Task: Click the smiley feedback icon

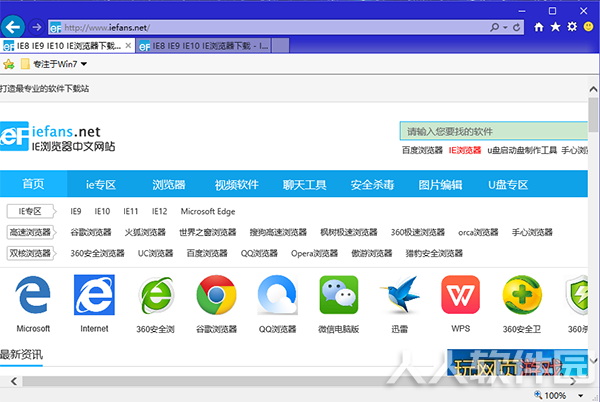Action: click(x=589, y=27)
